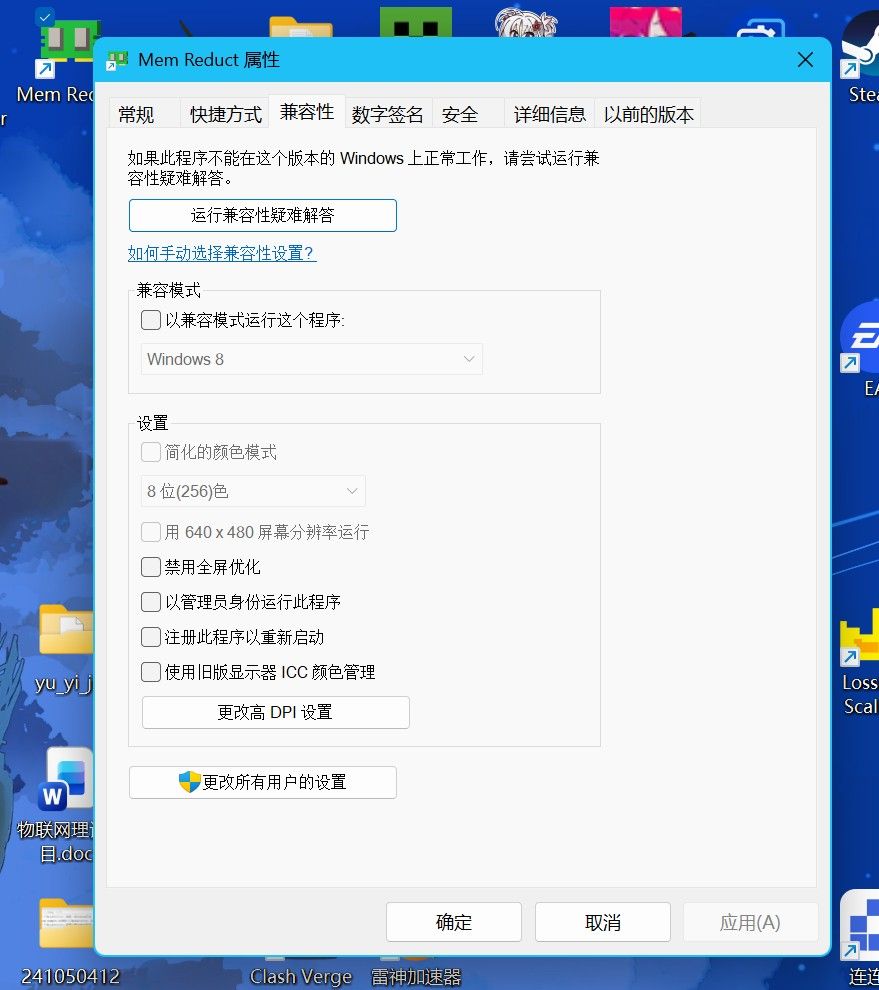The width and height of the screenshot is (879, 990).
Task: Select the anime character desktop icon
Action: (525, 23)
